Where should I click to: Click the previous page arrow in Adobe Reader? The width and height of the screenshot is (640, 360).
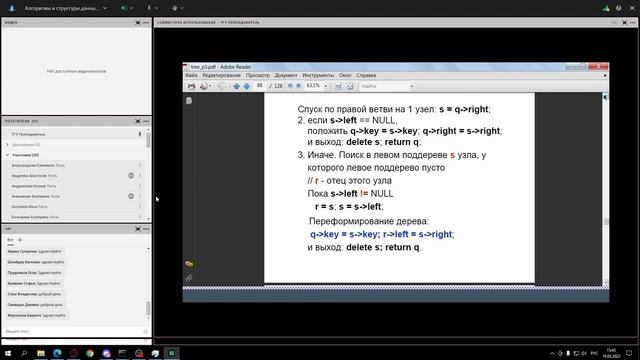(236, 86)
